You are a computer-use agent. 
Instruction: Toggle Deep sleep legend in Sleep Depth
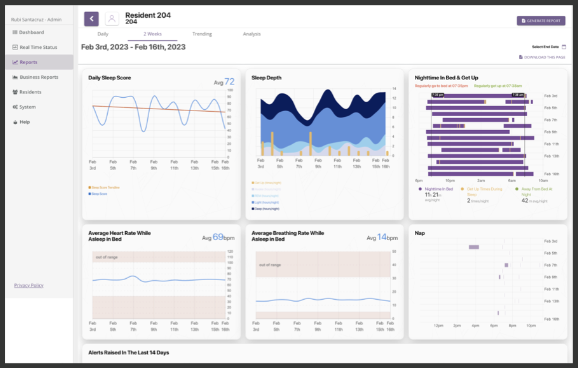[265, 209]
